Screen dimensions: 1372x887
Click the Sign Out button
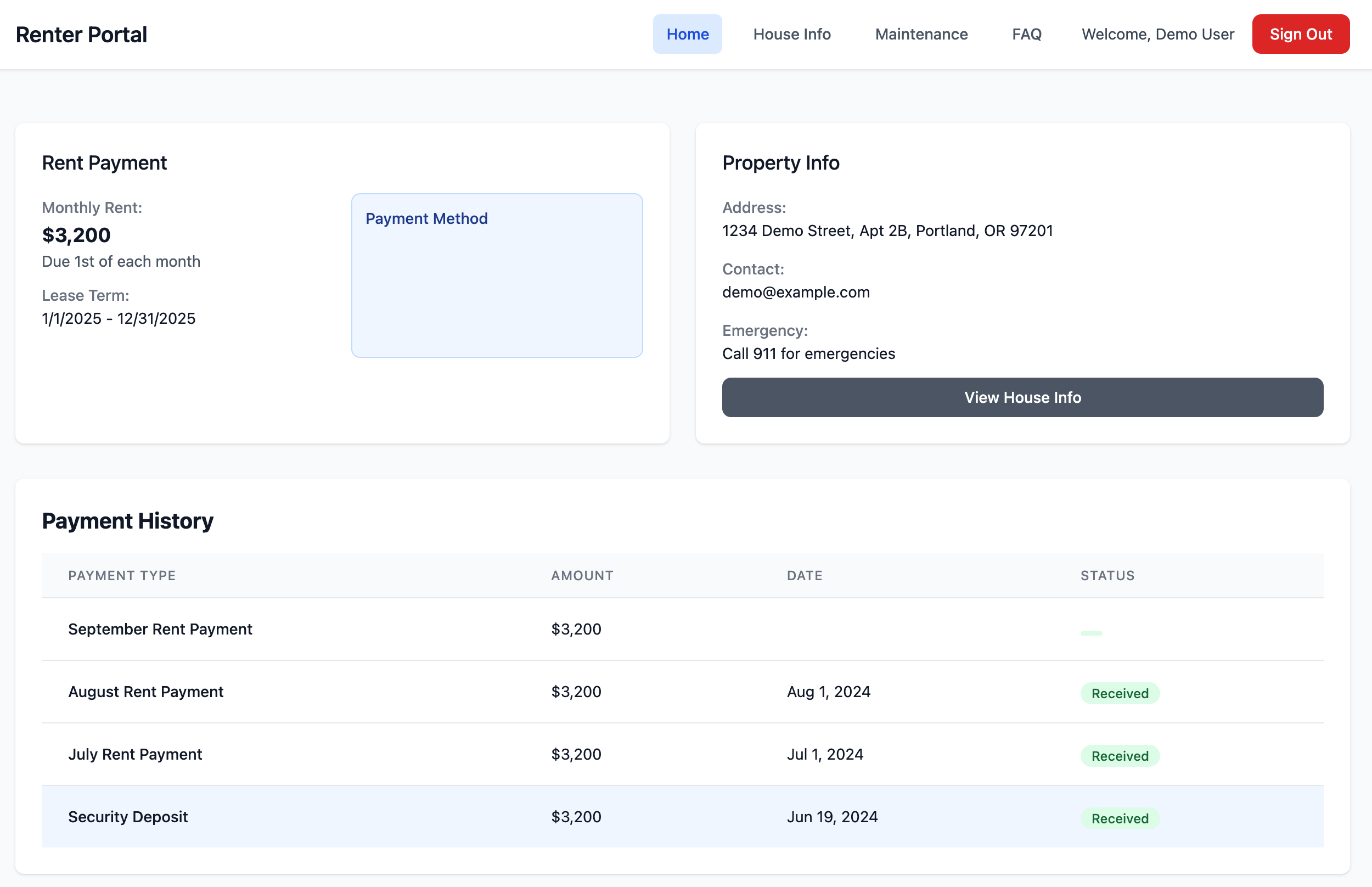(x=1301, y=35)
